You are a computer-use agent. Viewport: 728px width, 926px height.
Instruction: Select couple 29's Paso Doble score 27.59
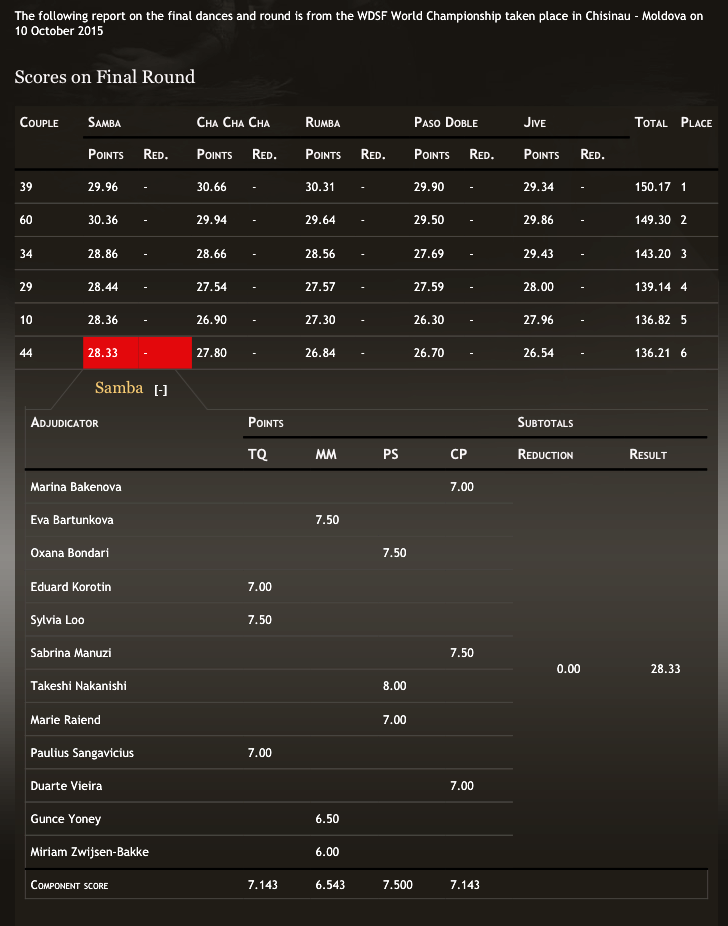[x=429, y=287]
